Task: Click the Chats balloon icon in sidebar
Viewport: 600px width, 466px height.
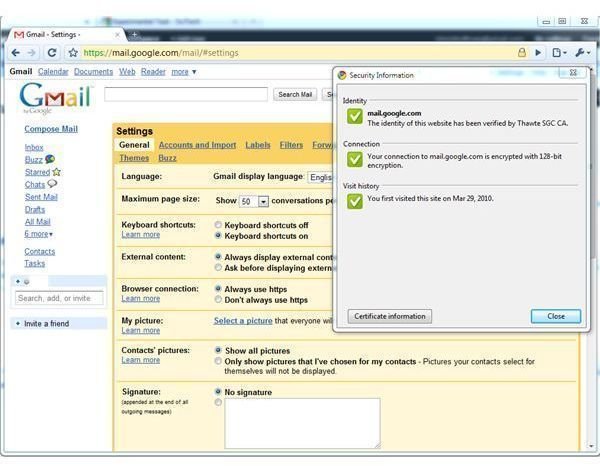Action: pyautogui.click(x=52, y=184)
